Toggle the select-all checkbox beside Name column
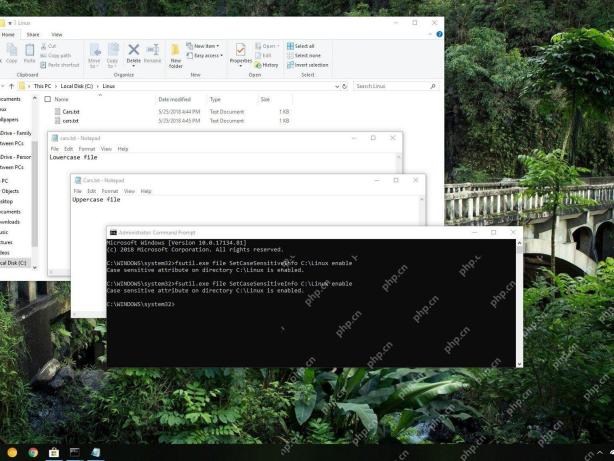This screenshot has width=614, height=461. point(48,99)
